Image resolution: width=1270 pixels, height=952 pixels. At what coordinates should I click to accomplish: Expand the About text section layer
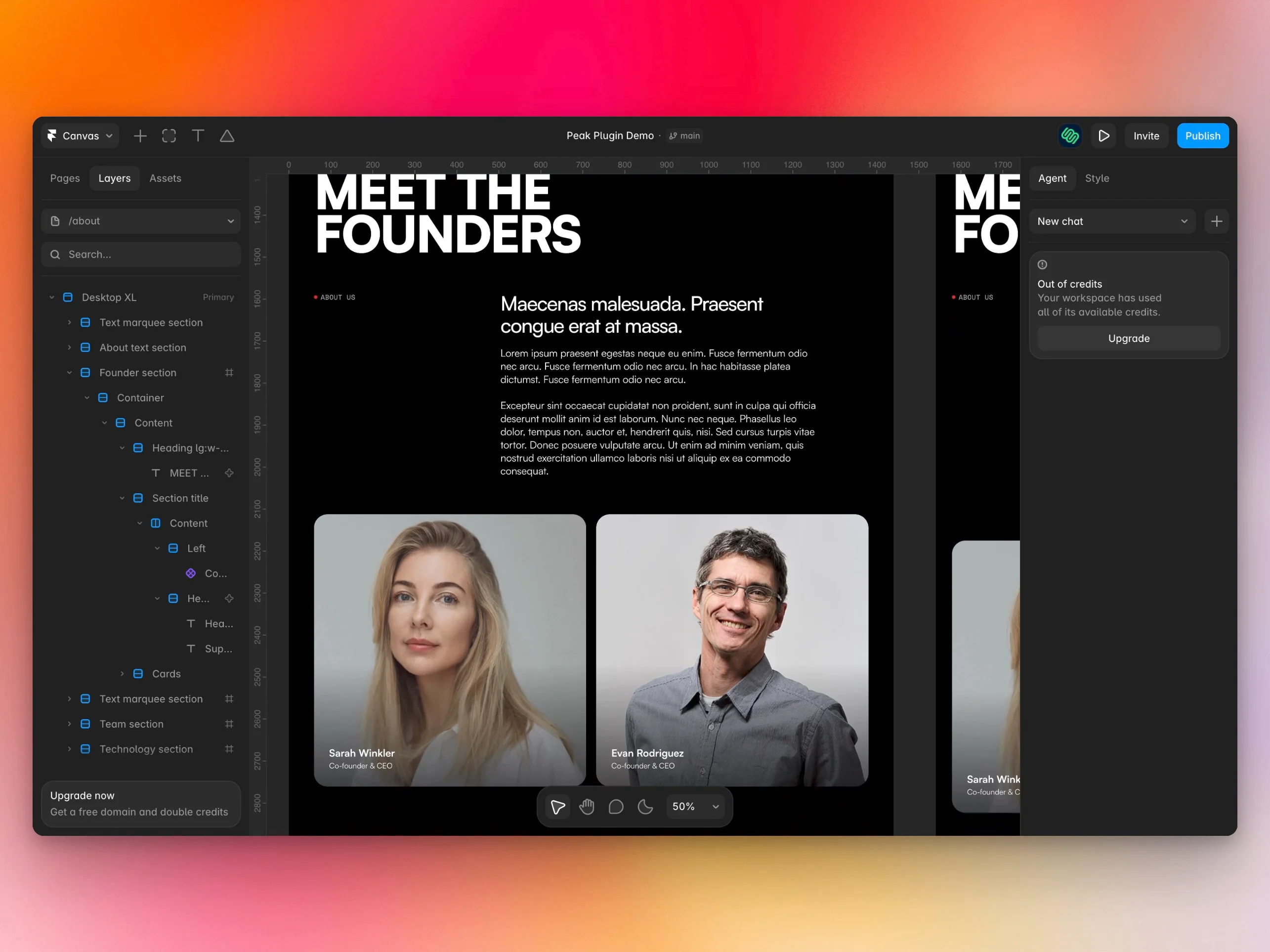(x=70, y=348)
